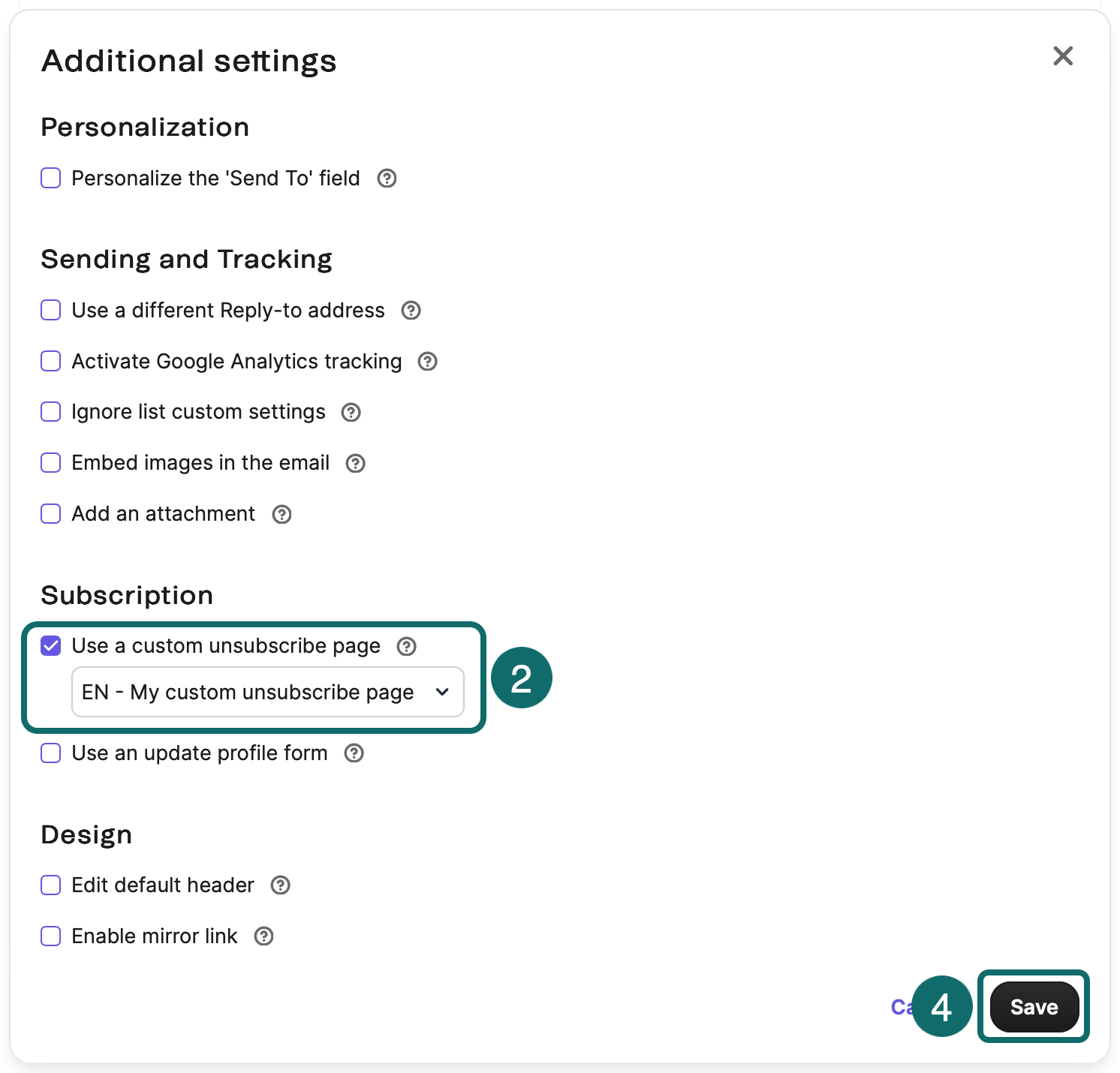
Task: Open the custom unsubscribe page dropdown
Action: click(x=267, y=692)
